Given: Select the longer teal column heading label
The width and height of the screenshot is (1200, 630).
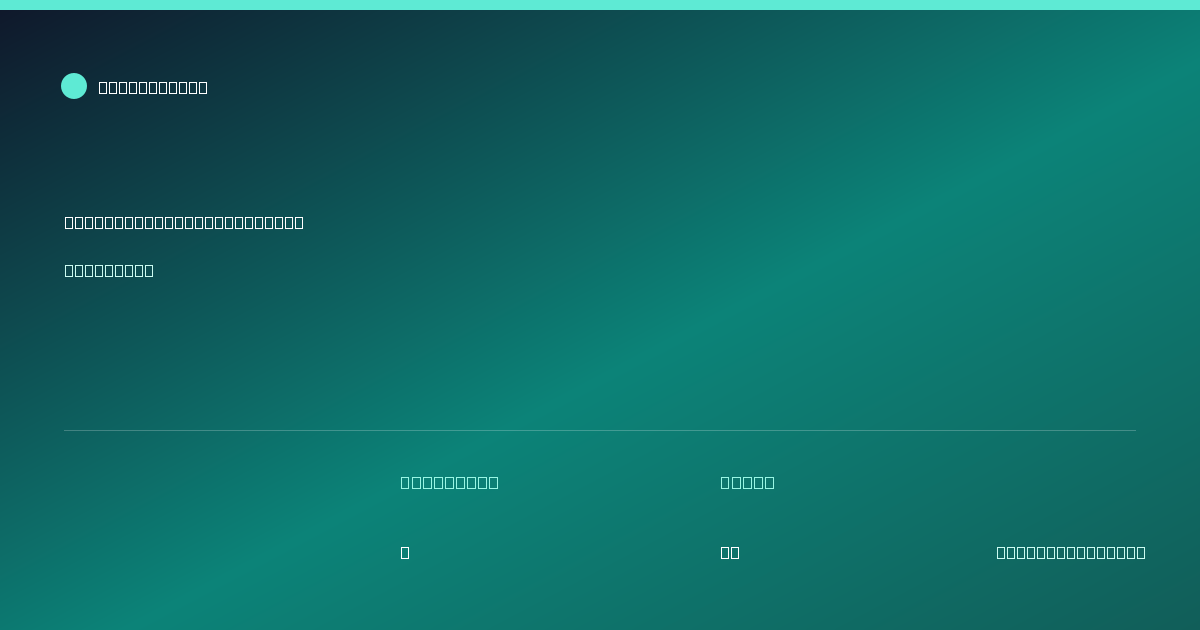Looking at the screenshot, I should coord(449,482).
